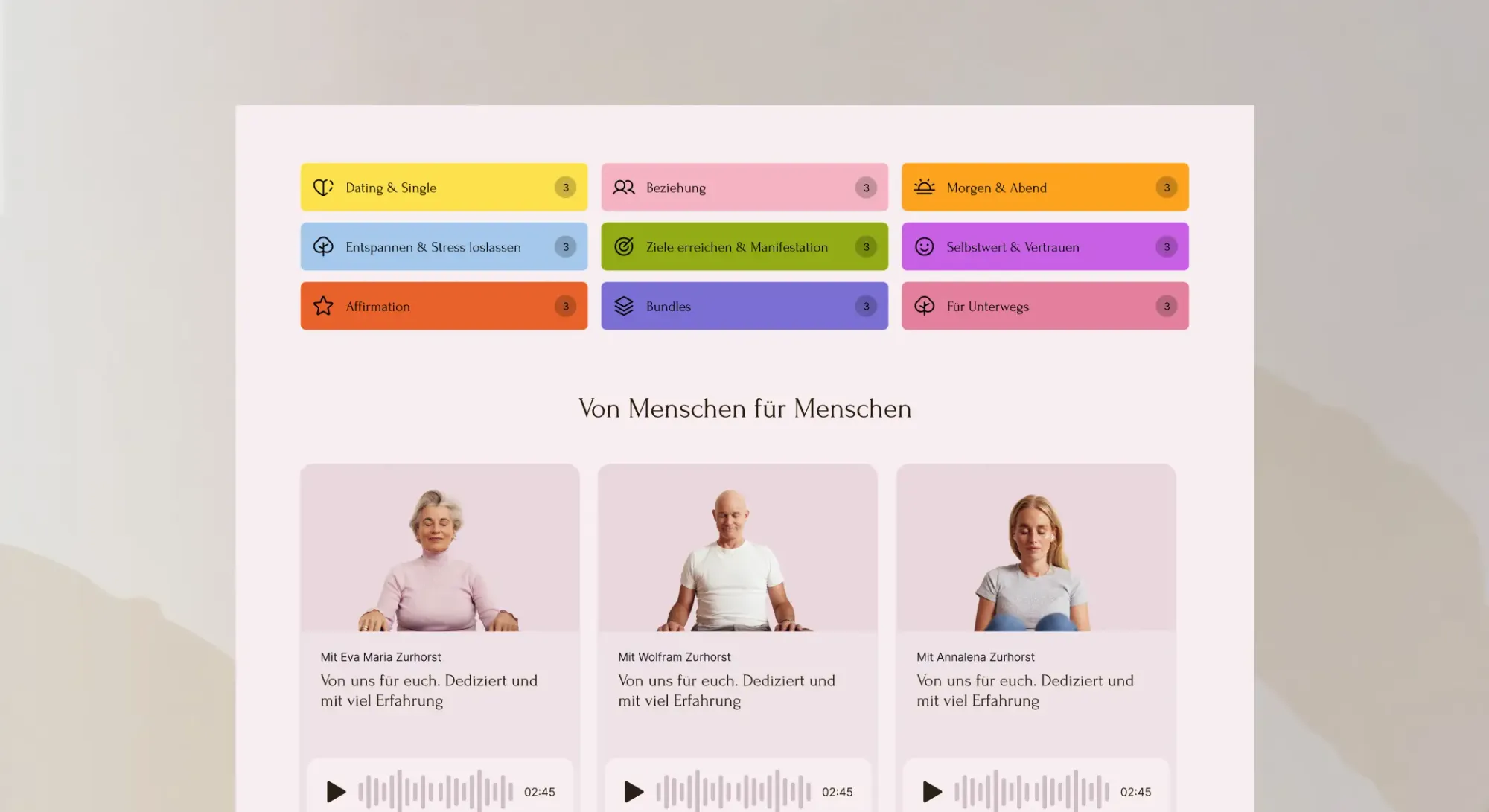Seek in Annalena Zurhorst's audio waveform
1489x812 pixels.
[1032, 790]
